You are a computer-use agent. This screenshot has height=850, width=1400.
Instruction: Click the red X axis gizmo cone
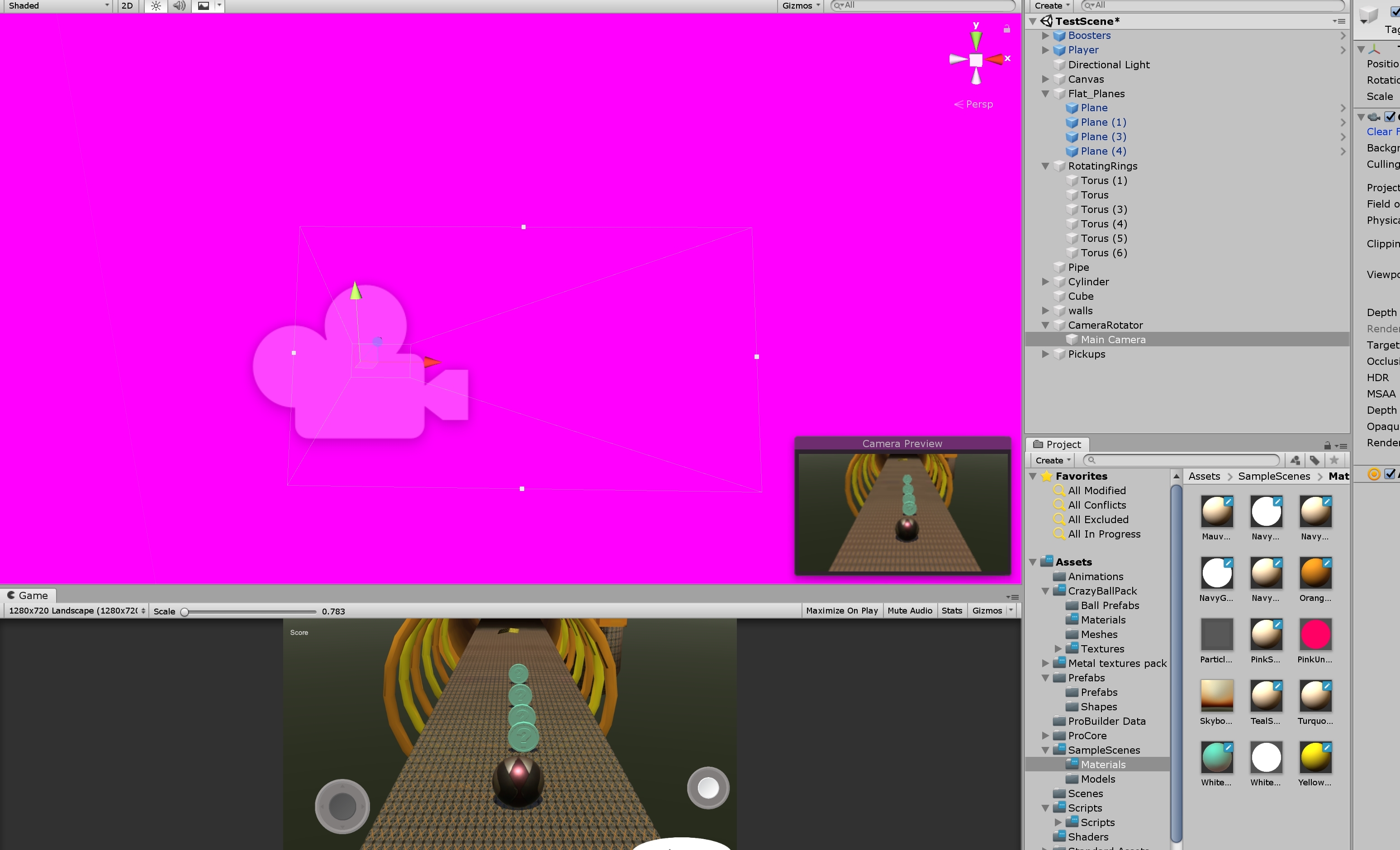[995, 59]
